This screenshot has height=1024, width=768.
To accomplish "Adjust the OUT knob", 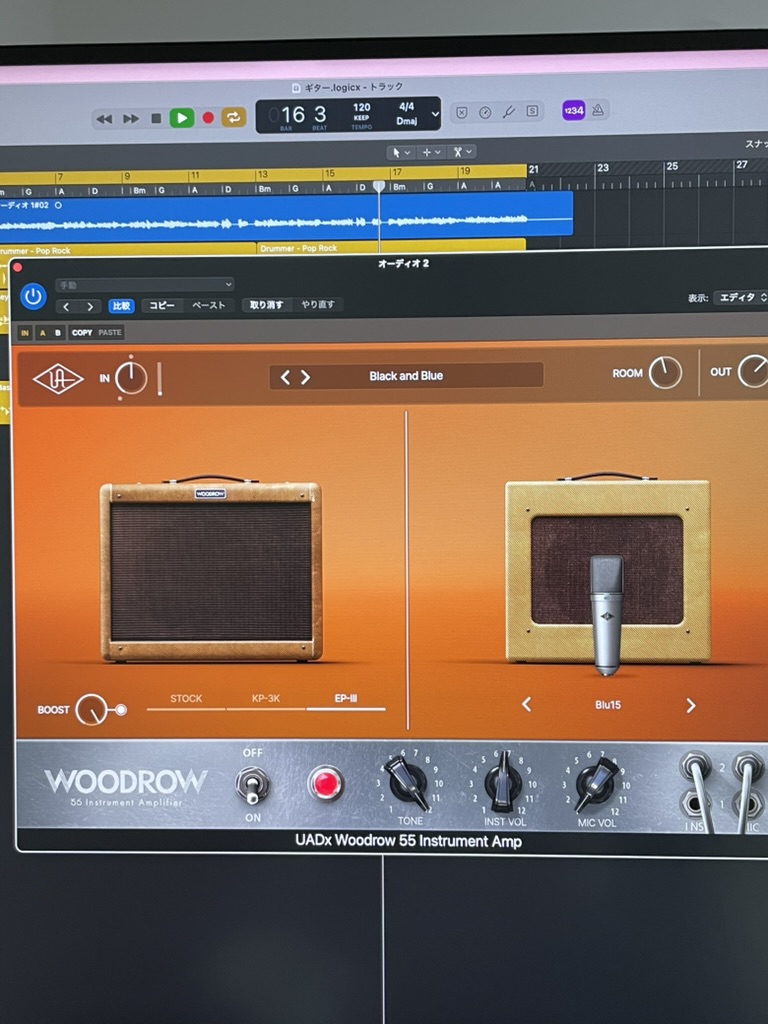I will [753, 371].
